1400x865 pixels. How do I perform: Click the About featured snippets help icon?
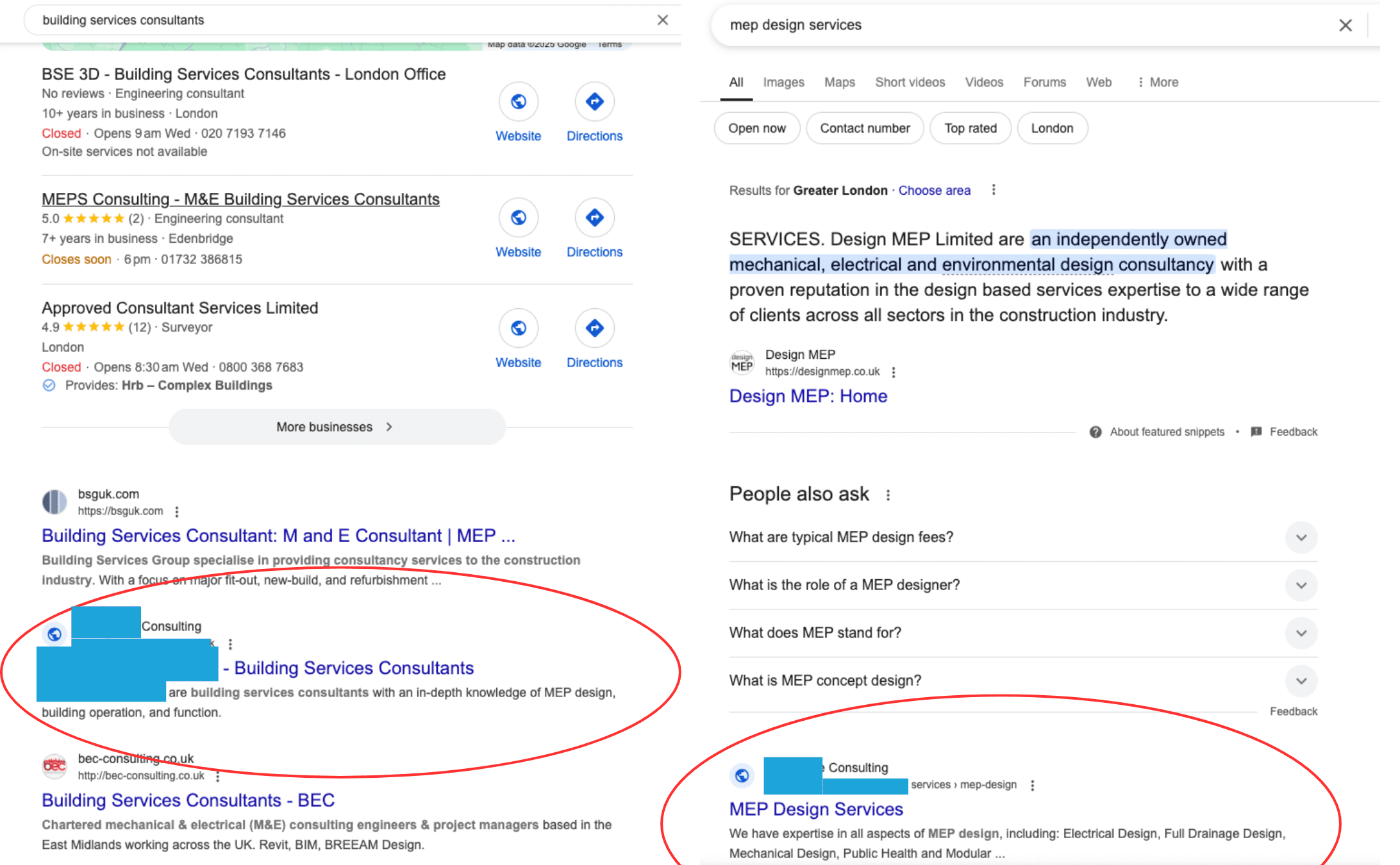[1096, 432]
